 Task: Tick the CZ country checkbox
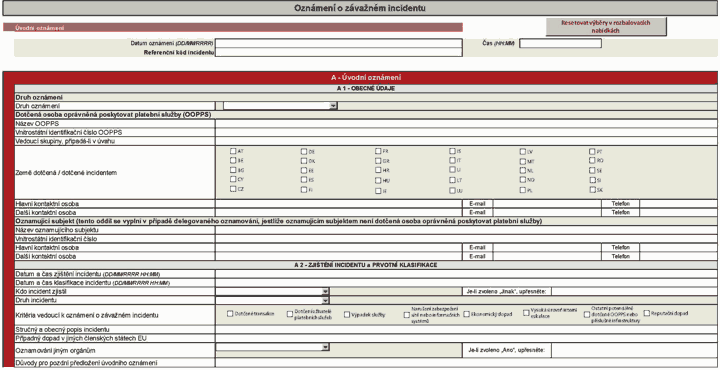[233, 189]
